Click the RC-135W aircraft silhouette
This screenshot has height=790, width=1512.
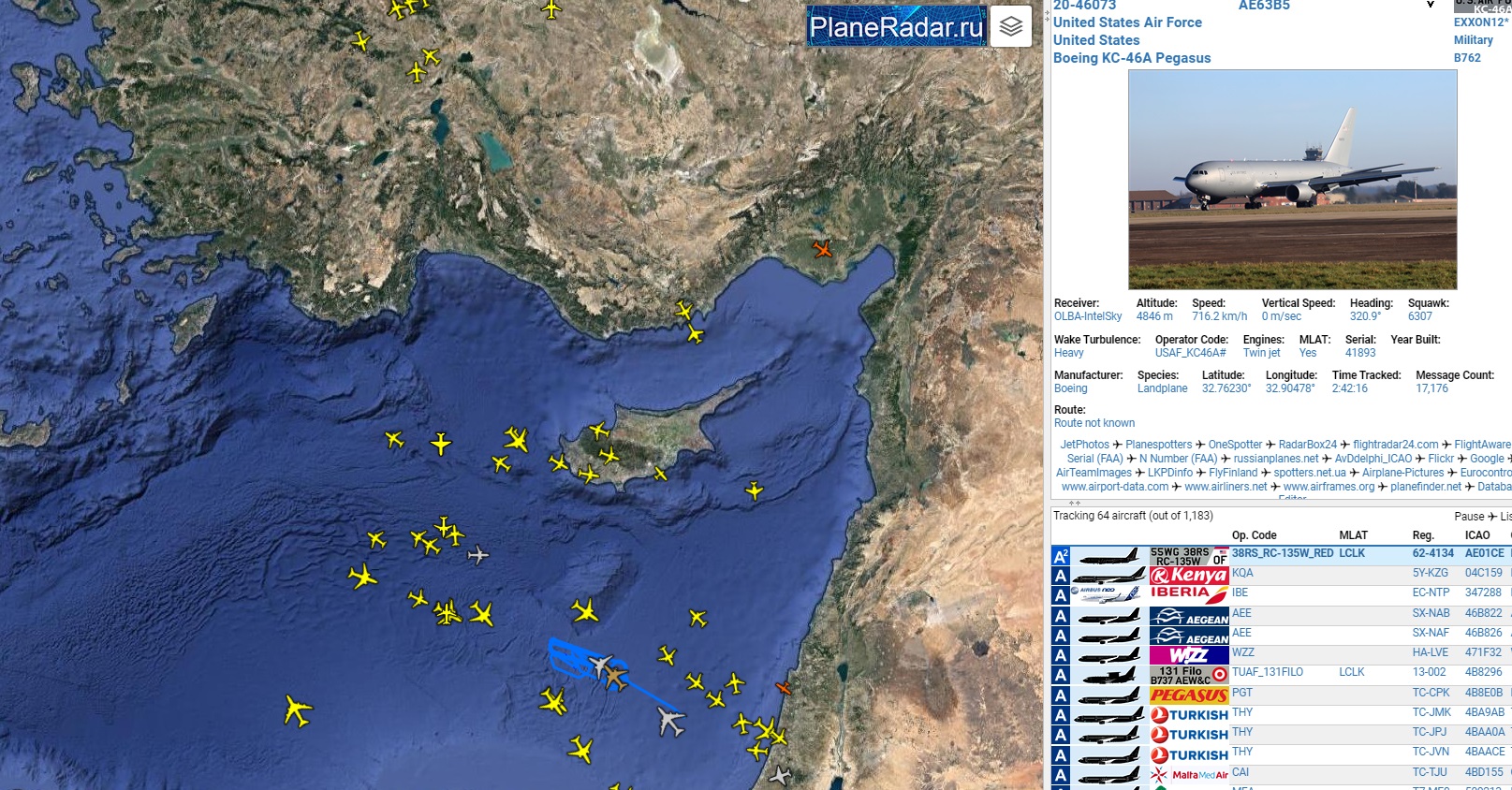(1108, 556)
